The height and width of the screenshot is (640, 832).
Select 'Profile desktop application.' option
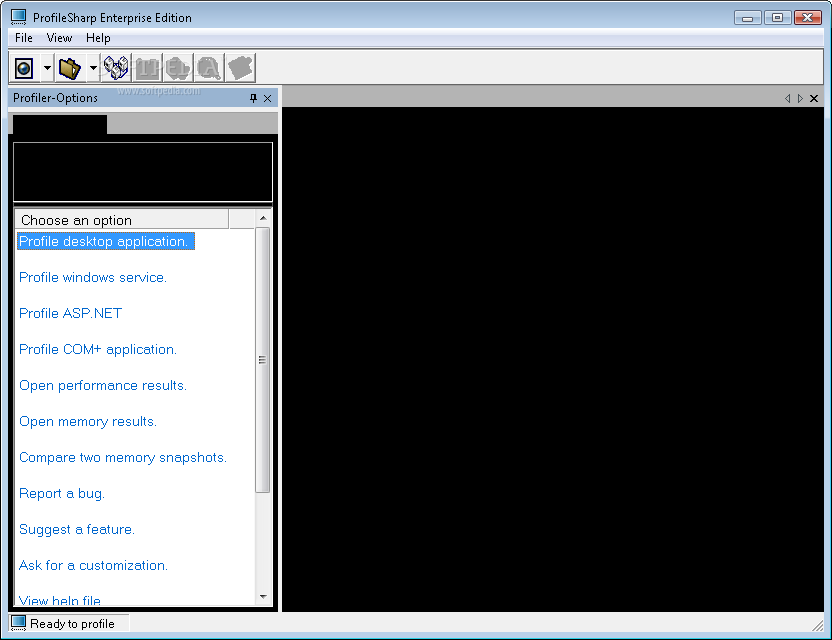[106, 241]
